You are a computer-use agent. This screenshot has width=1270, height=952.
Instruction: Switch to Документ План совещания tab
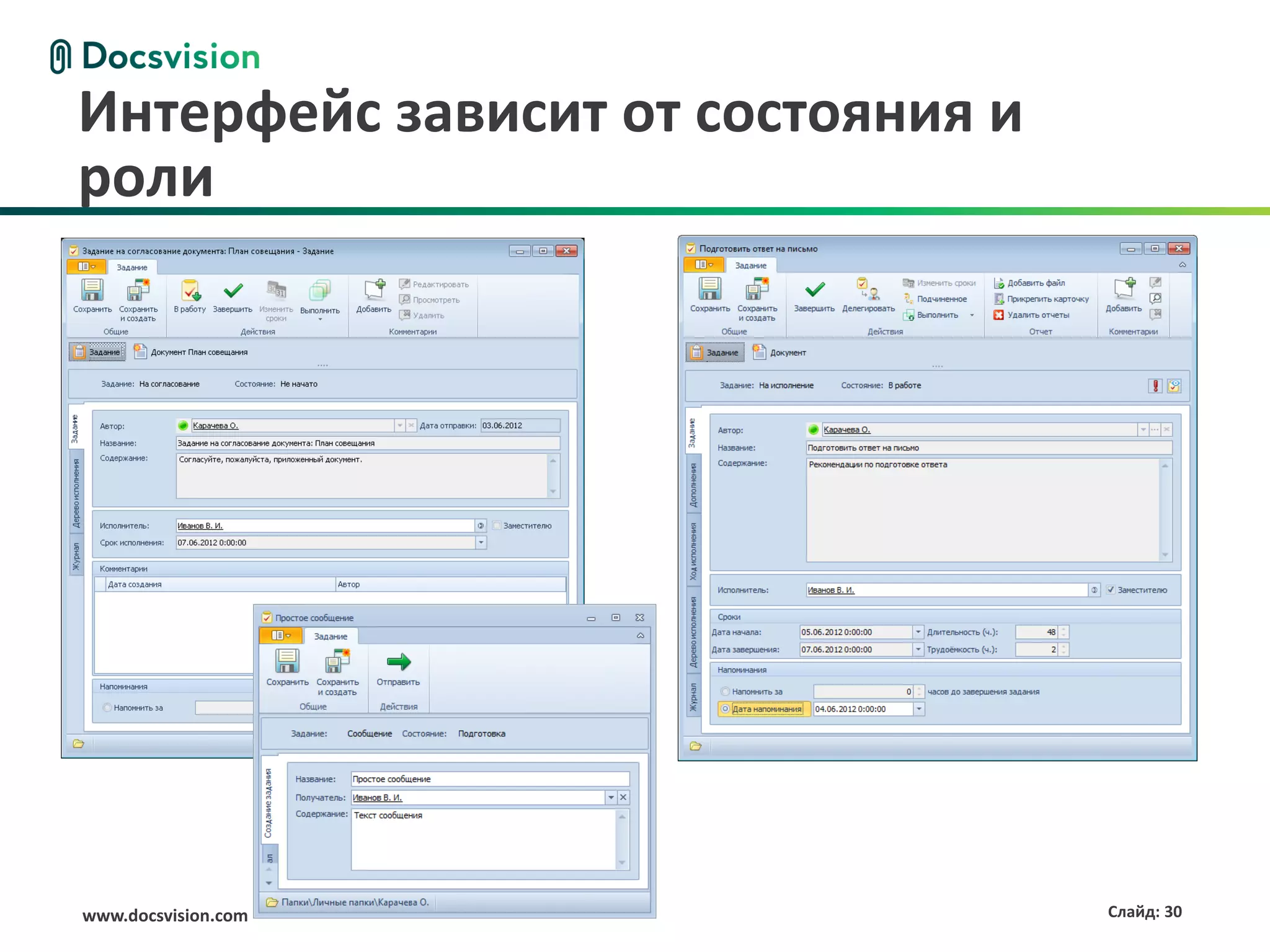(191, 352)
